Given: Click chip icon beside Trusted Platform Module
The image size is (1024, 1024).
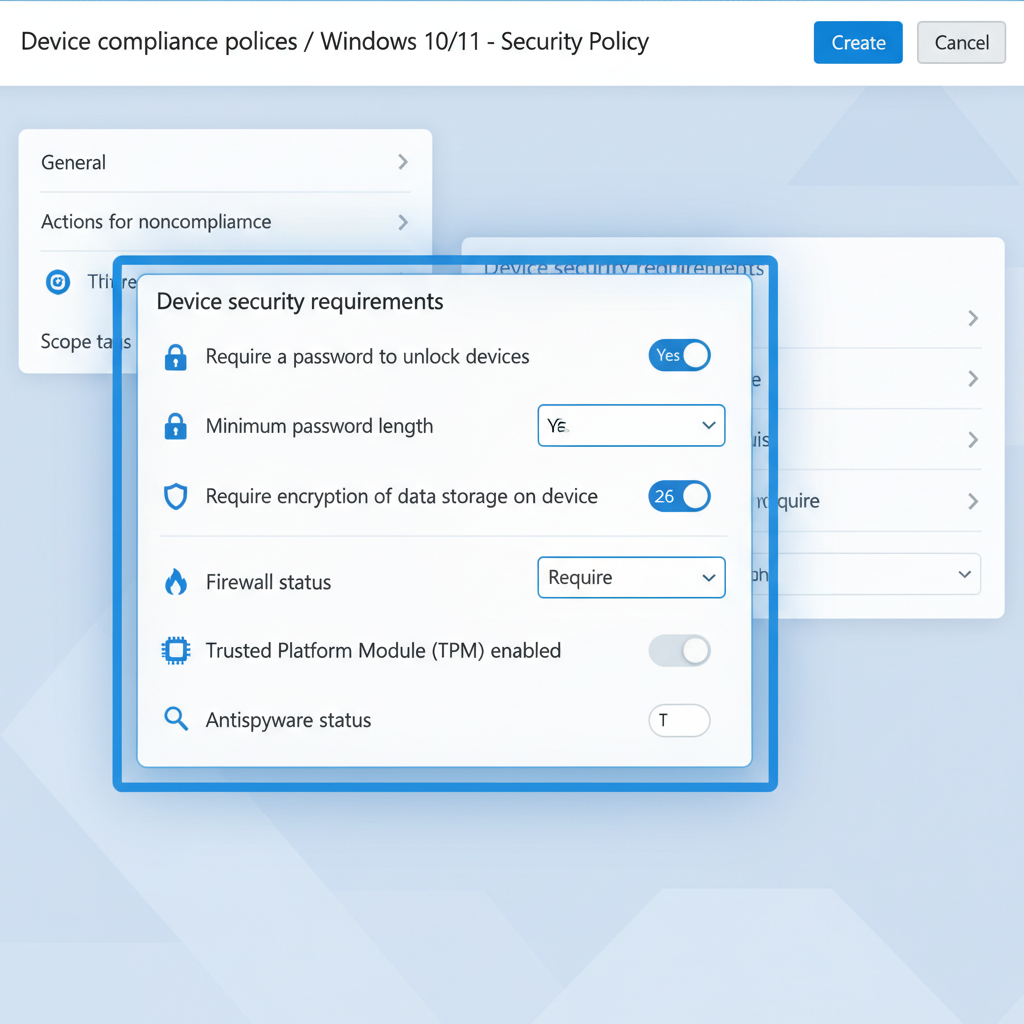Looking at the screenshot, I should point(176,650).
